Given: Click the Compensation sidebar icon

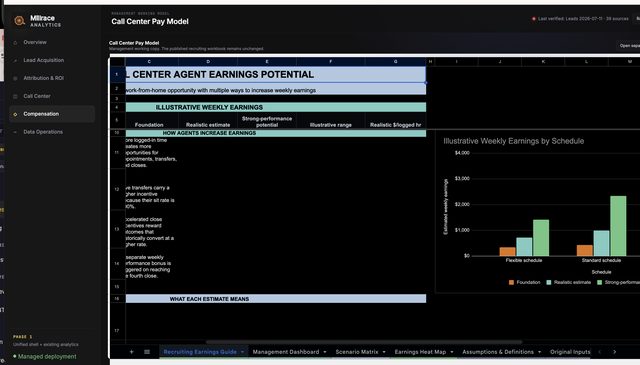Looking at the screenshot, I should point(16,114).
